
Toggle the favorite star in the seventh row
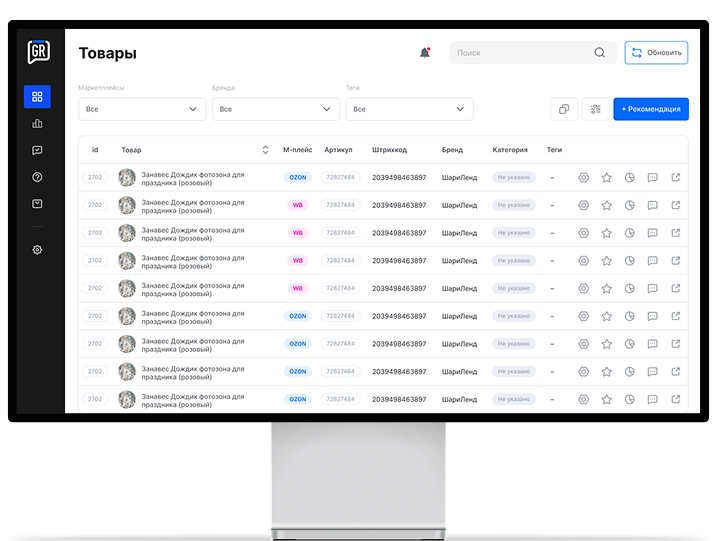click(606, 344)
